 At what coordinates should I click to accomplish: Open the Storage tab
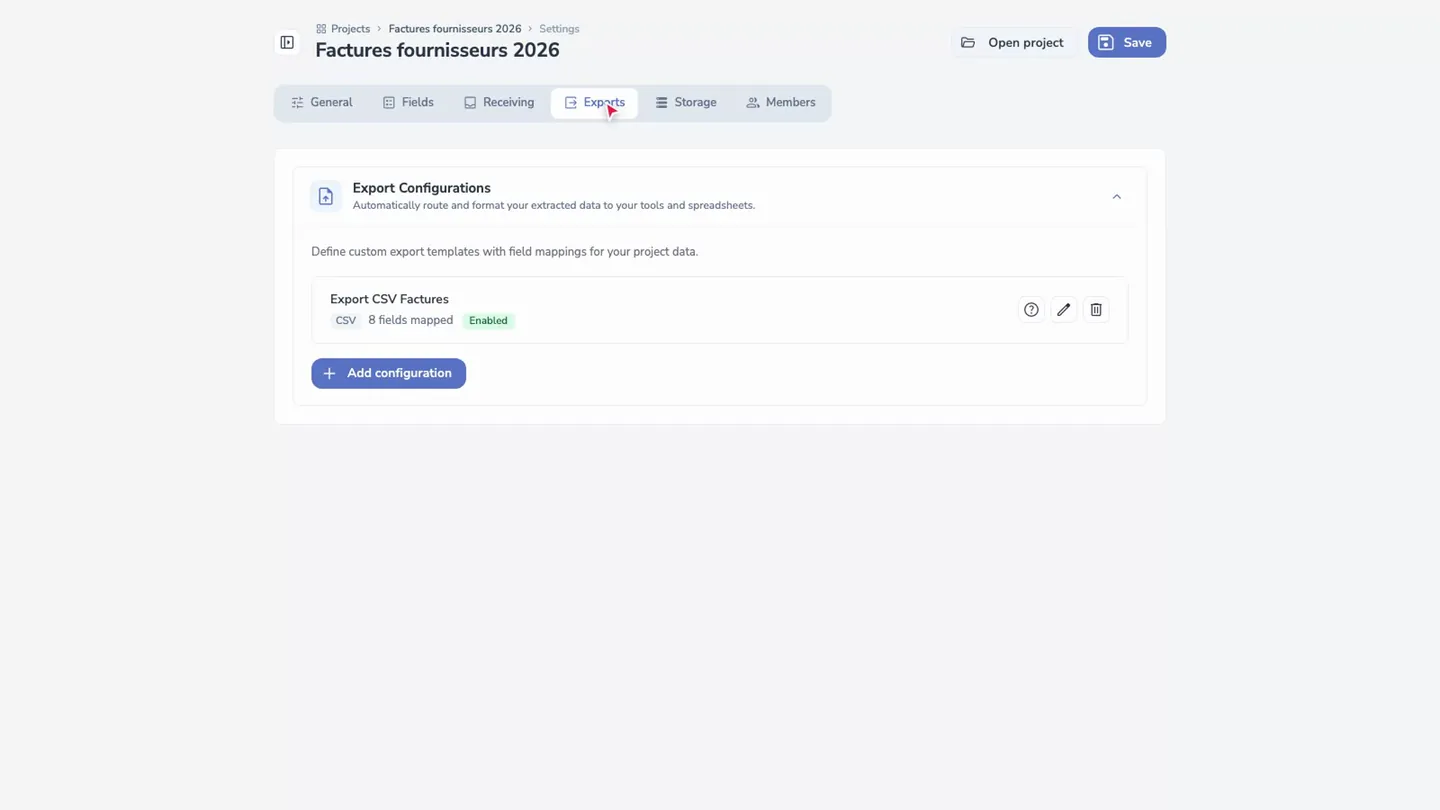pos(686,103)
